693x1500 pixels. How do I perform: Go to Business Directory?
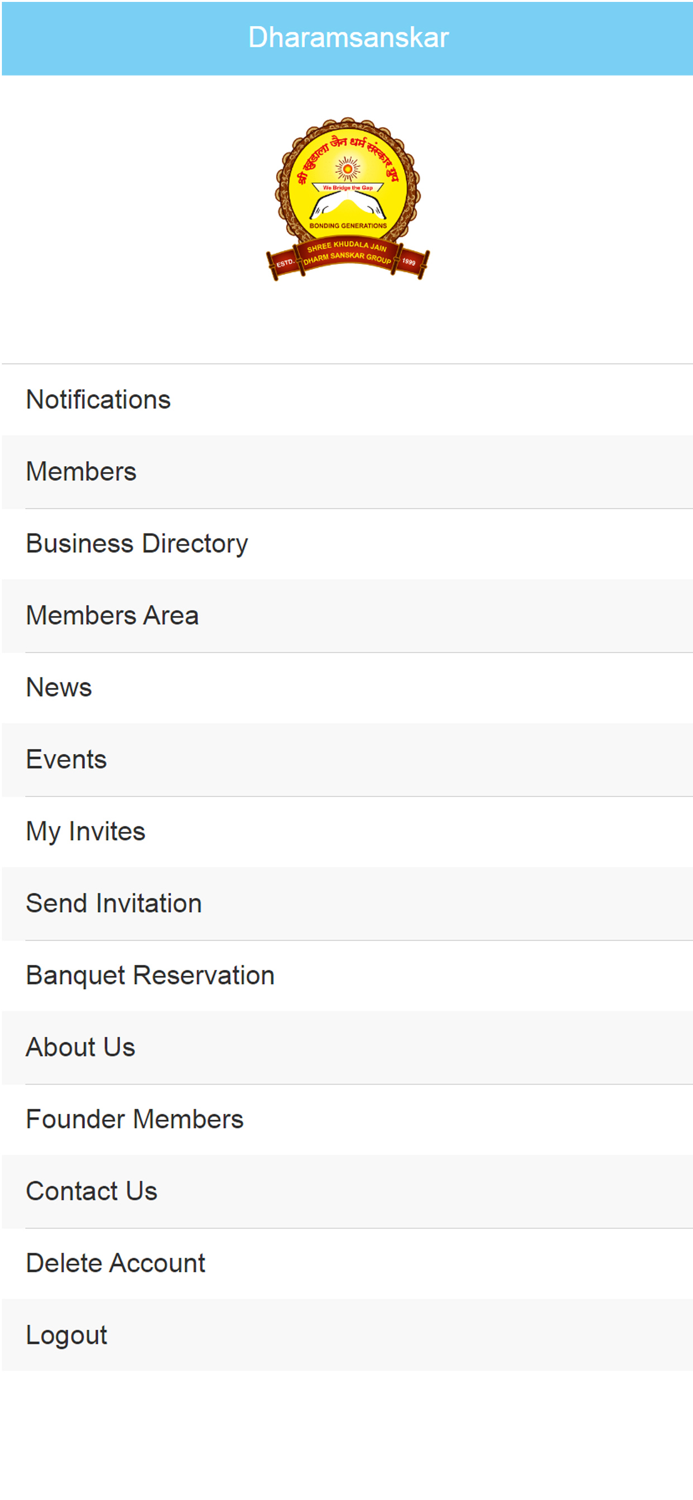(137, 544)
